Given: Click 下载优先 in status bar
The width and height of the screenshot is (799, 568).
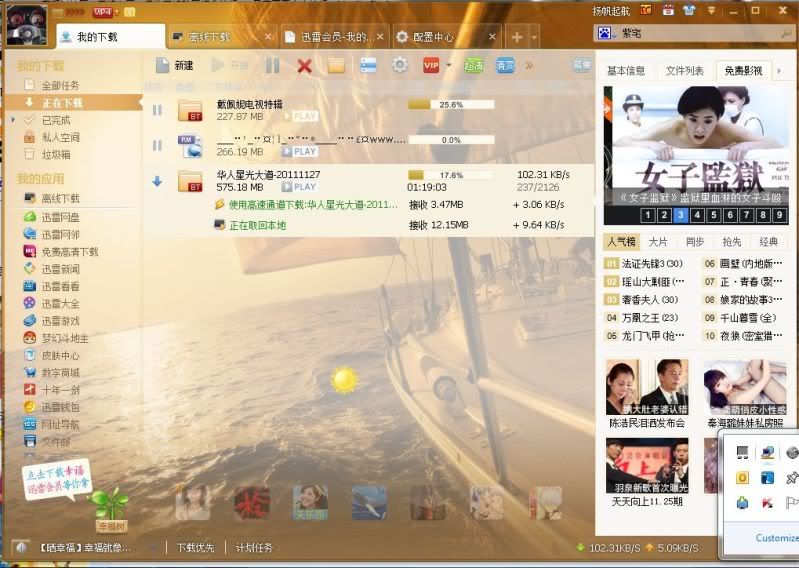Looking at the screenshot, I should [x=196, y=548].
